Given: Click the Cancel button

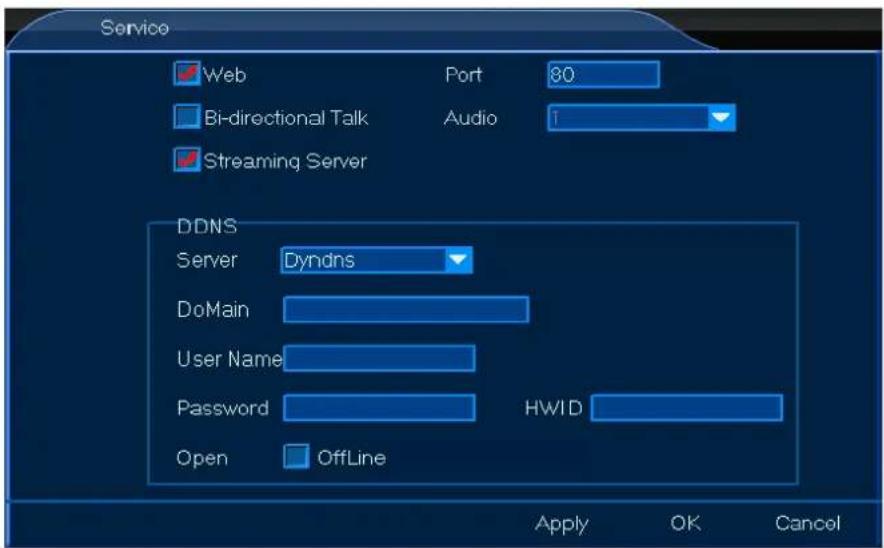Looking at the screenshot, I should click(807, 524).
